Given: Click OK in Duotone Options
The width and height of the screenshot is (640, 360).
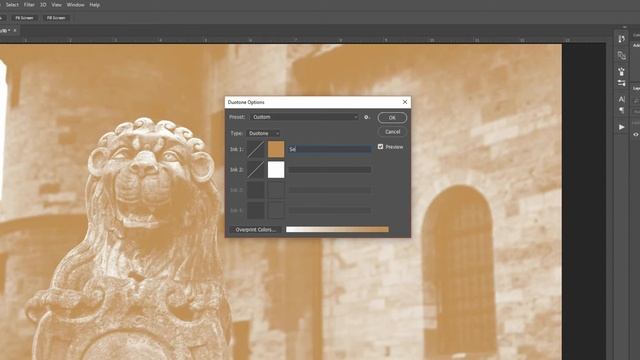Looking at the screenshot, I should click(x=392, y=118).
